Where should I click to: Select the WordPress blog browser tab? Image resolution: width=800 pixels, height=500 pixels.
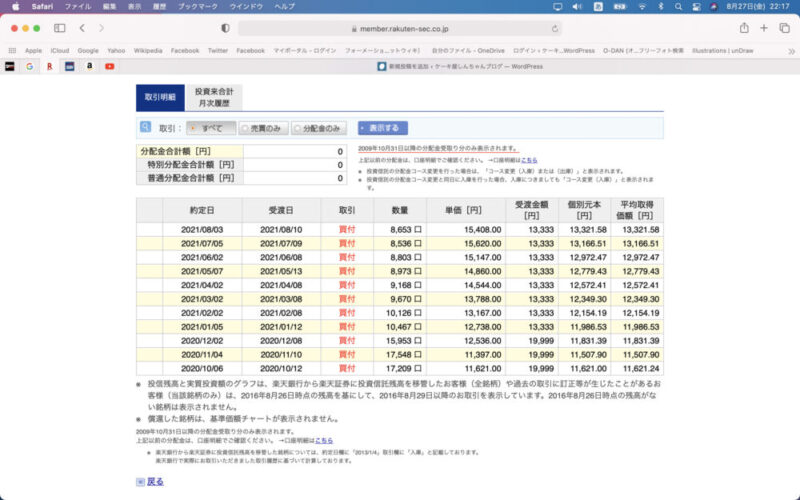(x=460, y=66)
